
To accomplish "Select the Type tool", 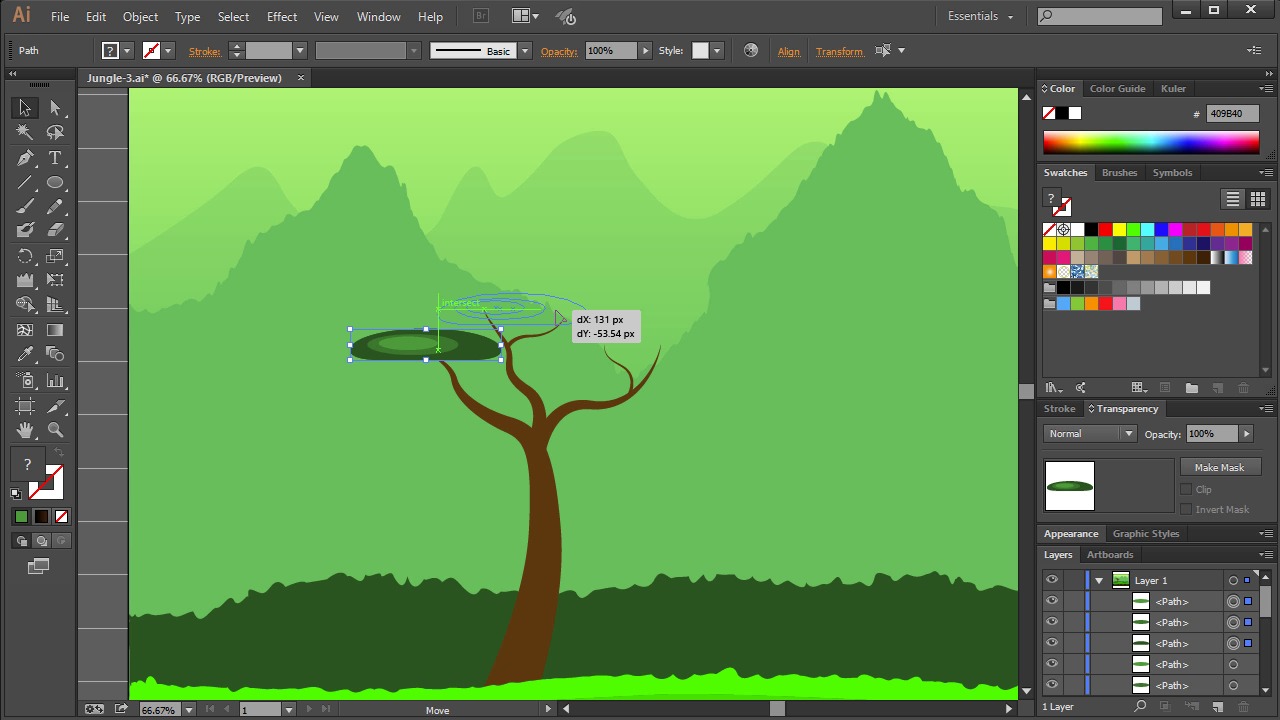I will coord(55,158).
